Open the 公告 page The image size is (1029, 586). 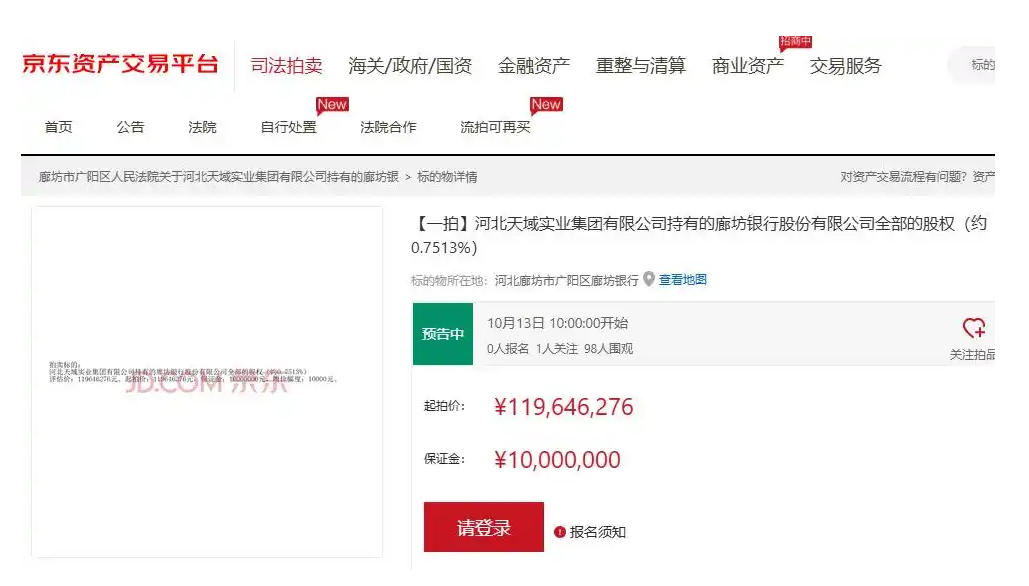(x=130, y=127)
